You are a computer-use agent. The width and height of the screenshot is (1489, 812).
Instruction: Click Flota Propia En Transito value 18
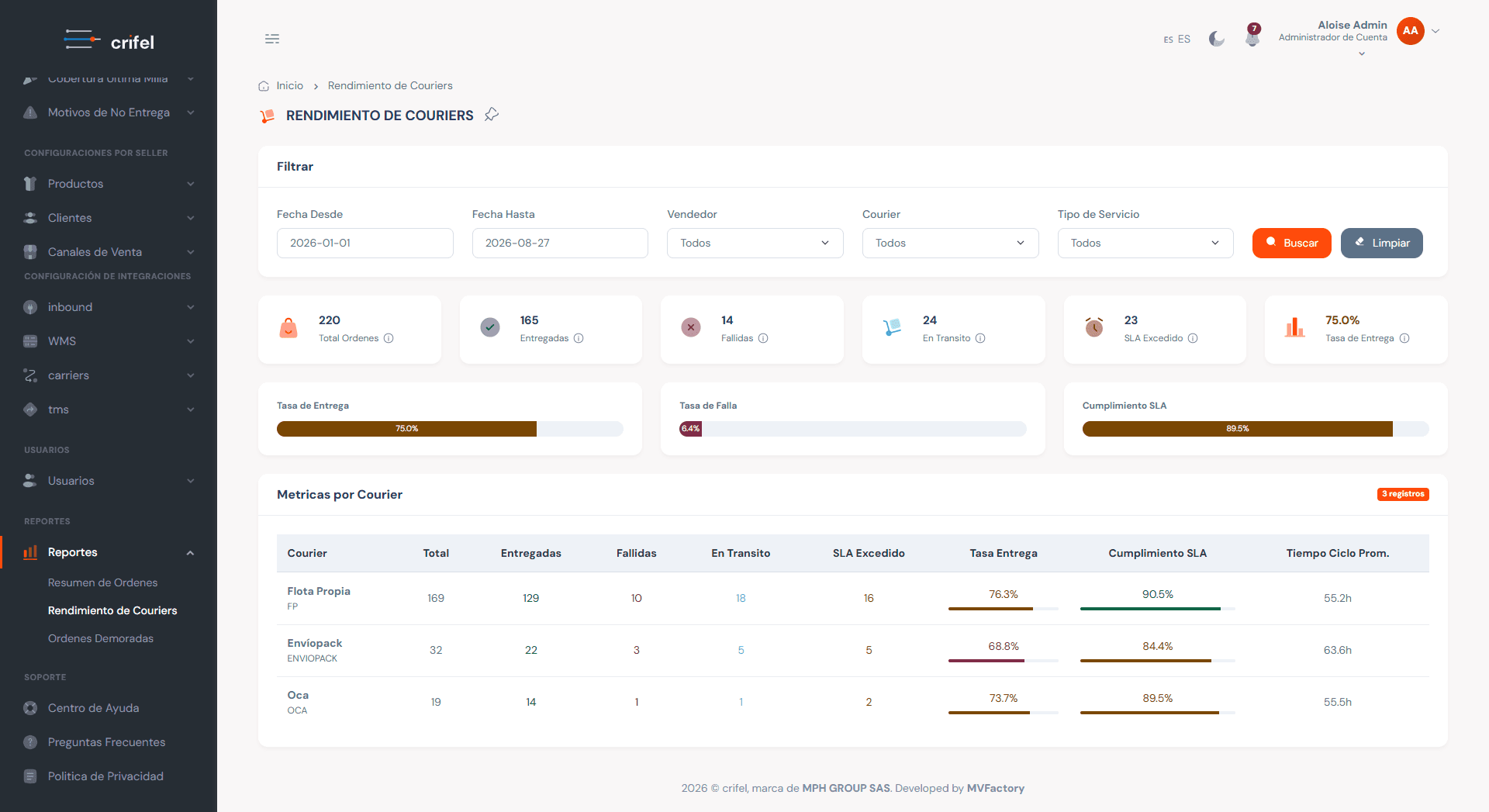coord(741,598)
